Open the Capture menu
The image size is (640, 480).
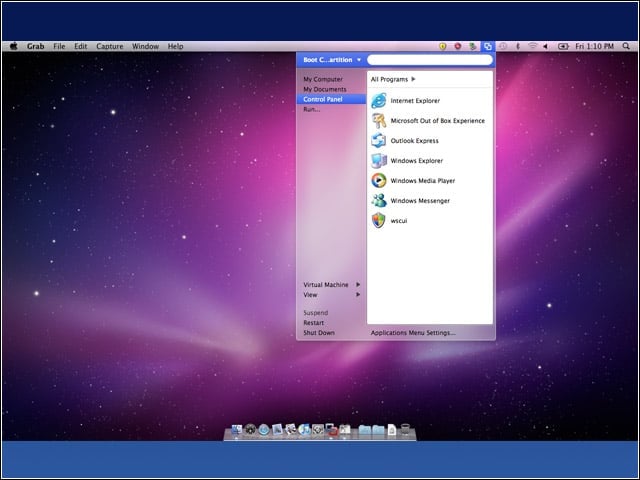click(x=109, y=47)
